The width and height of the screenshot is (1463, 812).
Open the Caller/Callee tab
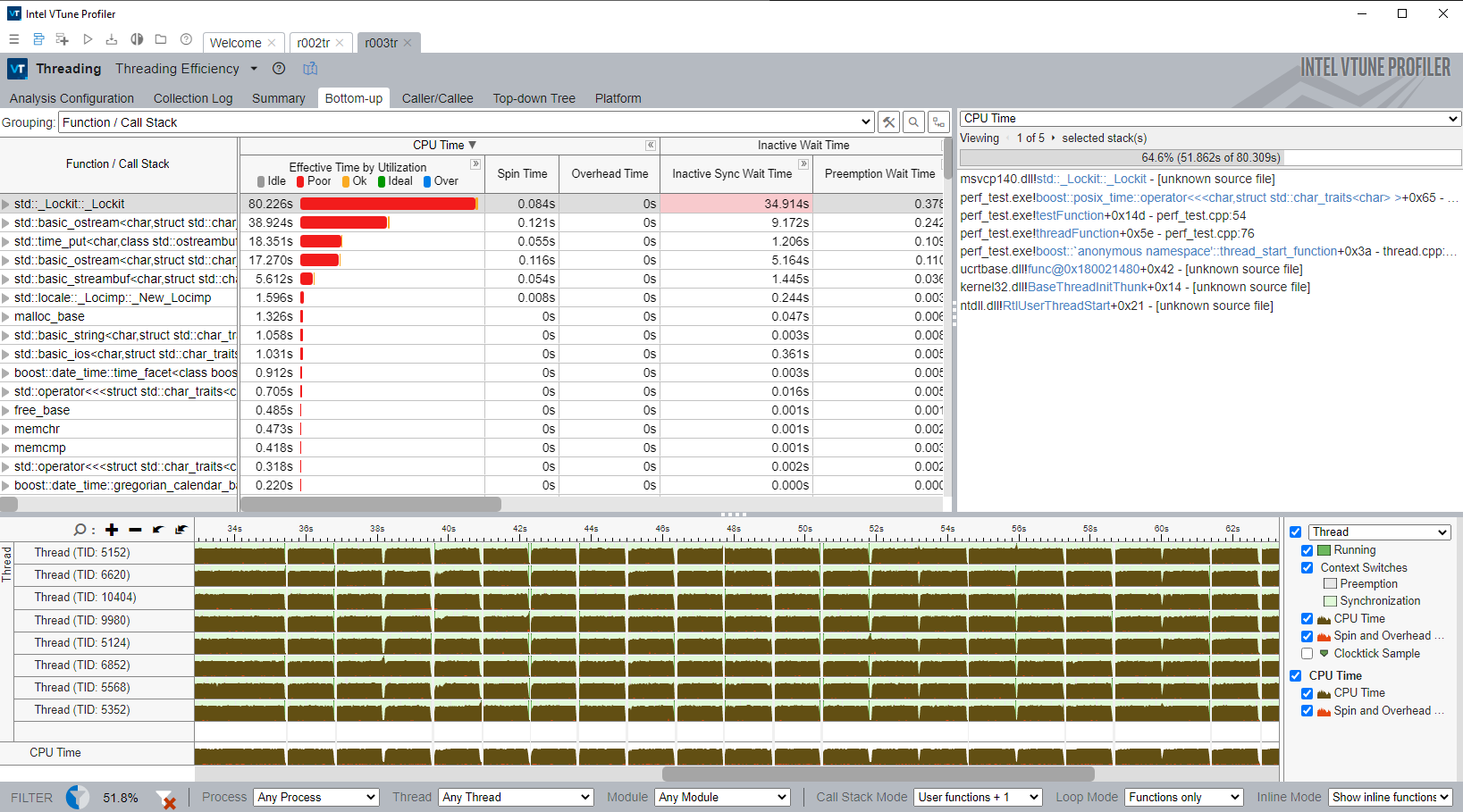point(438,98)
